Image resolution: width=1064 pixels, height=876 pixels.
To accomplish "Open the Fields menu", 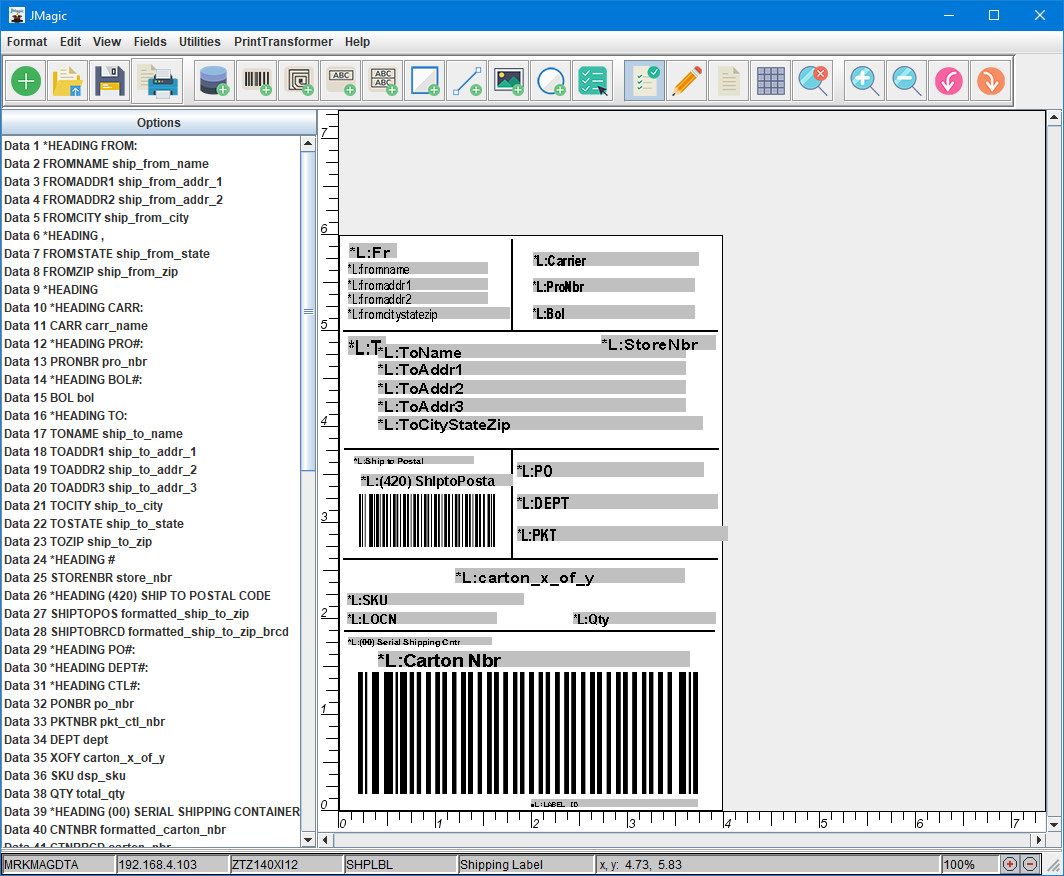I will click(150, 42).
